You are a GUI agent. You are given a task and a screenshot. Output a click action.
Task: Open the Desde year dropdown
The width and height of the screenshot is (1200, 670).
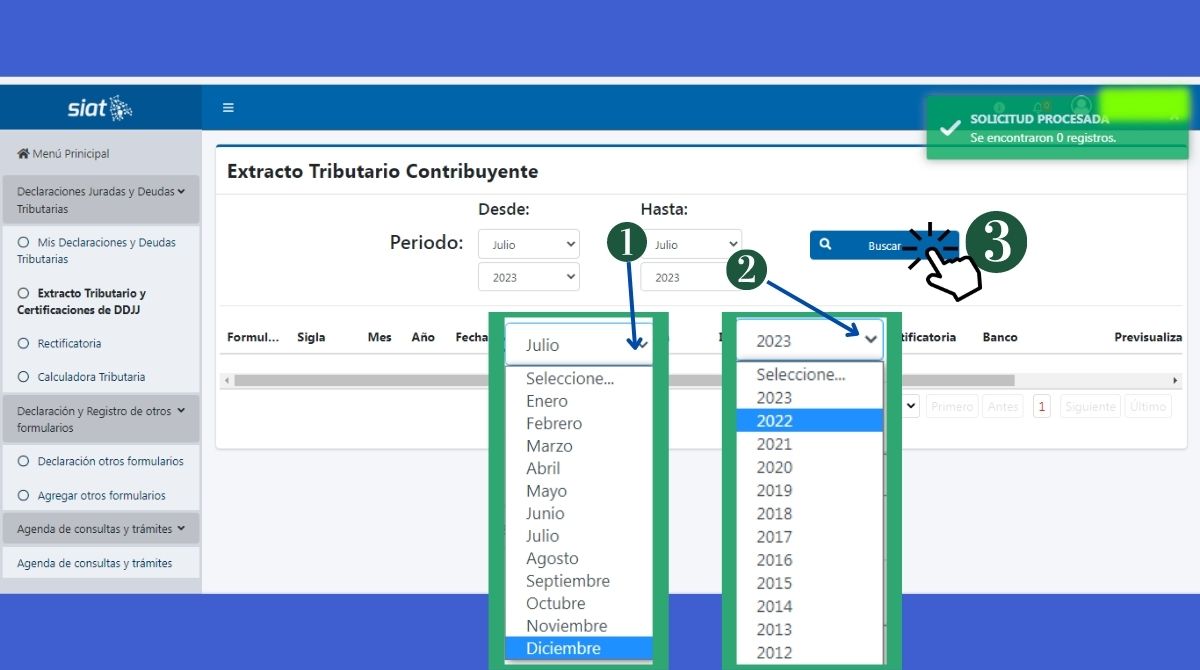pos(528,277)
